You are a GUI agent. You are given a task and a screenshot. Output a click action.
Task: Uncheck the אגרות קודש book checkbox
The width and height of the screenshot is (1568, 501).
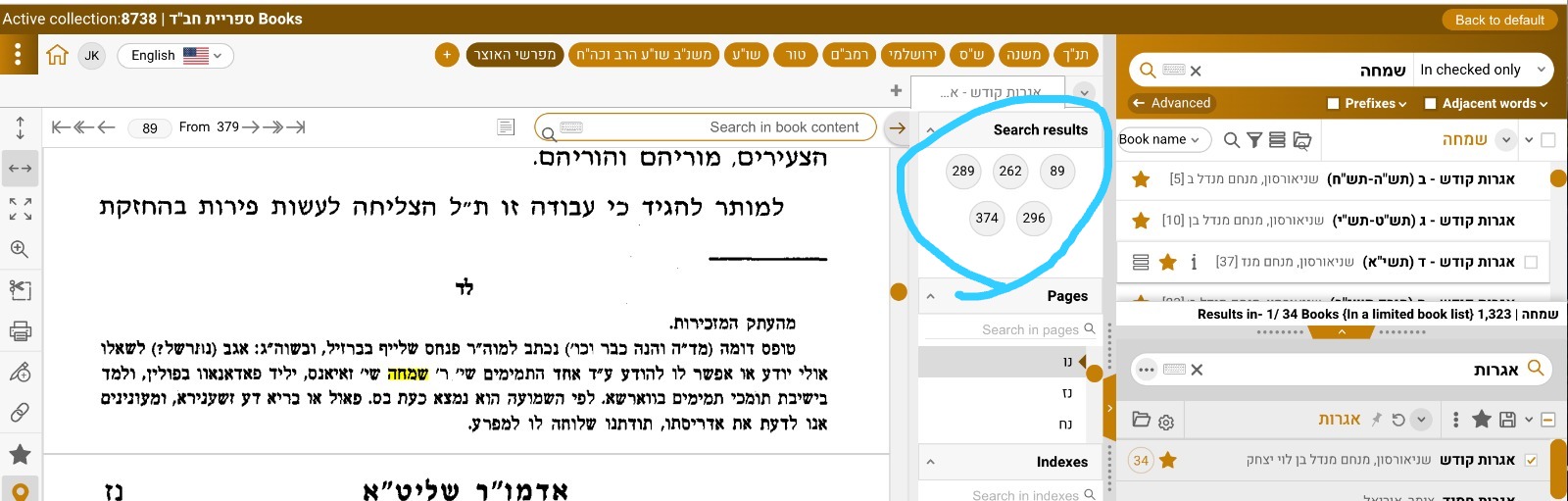point(1532,460)
